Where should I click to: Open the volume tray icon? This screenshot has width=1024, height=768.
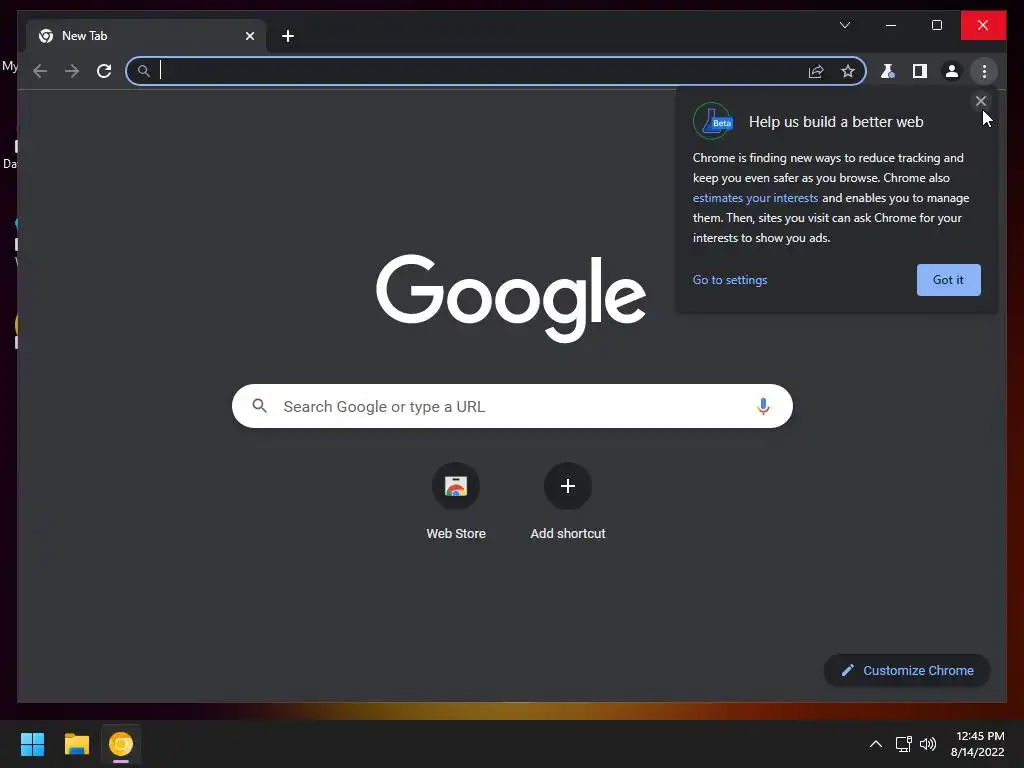(x=927, y=744)
